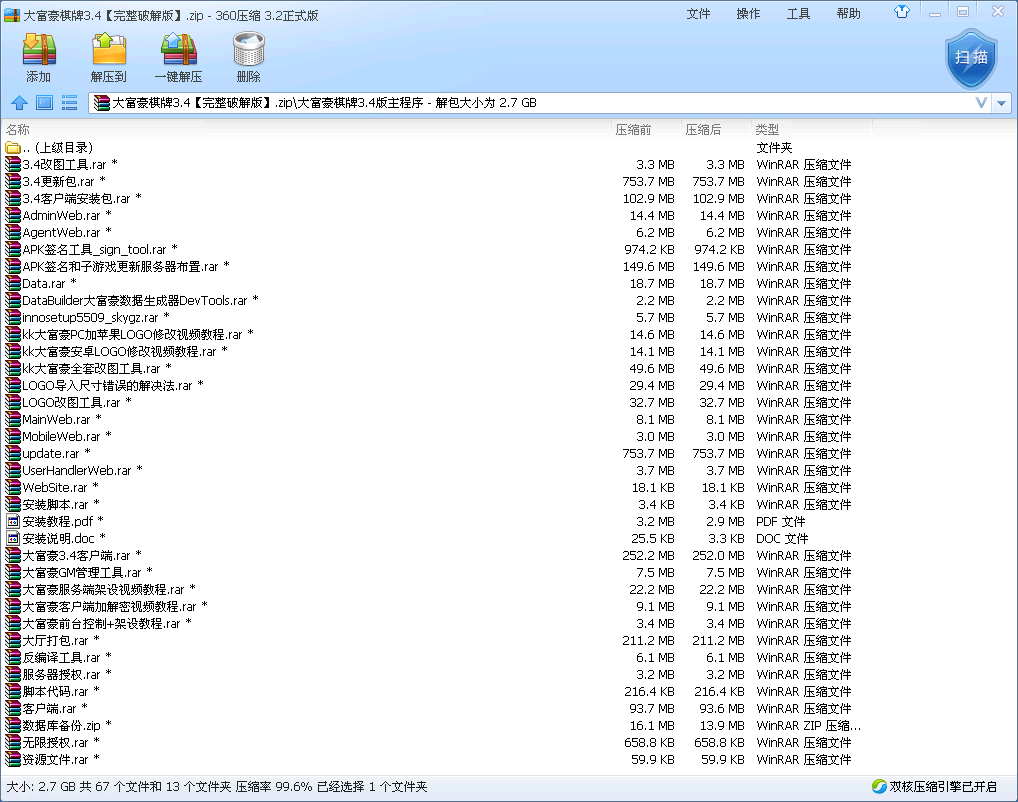Sort files by 类型 column header
The image size is (1018, 802).
pos(767,130)
